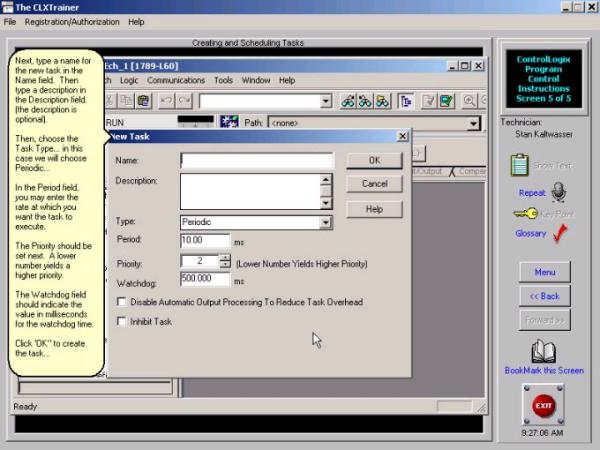This screenshot has width=600, height=450.
Task: Click the Description text area
Action: (x=250, y=191)
